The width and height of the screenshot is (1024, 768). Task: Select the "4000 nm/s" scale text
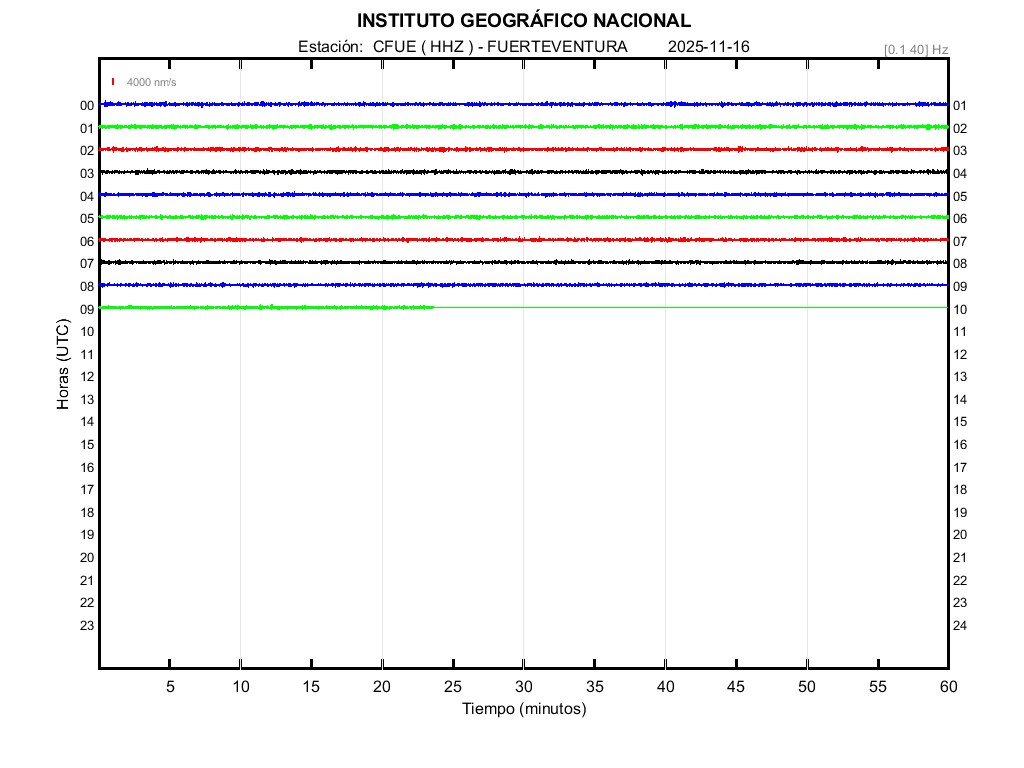pyautogui.click(x=151, y=82)
